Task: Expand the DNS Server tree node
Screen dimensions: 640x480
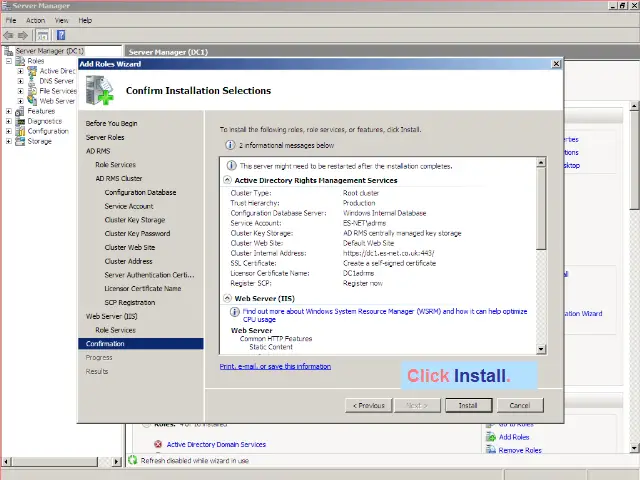Action: point(20,81)
